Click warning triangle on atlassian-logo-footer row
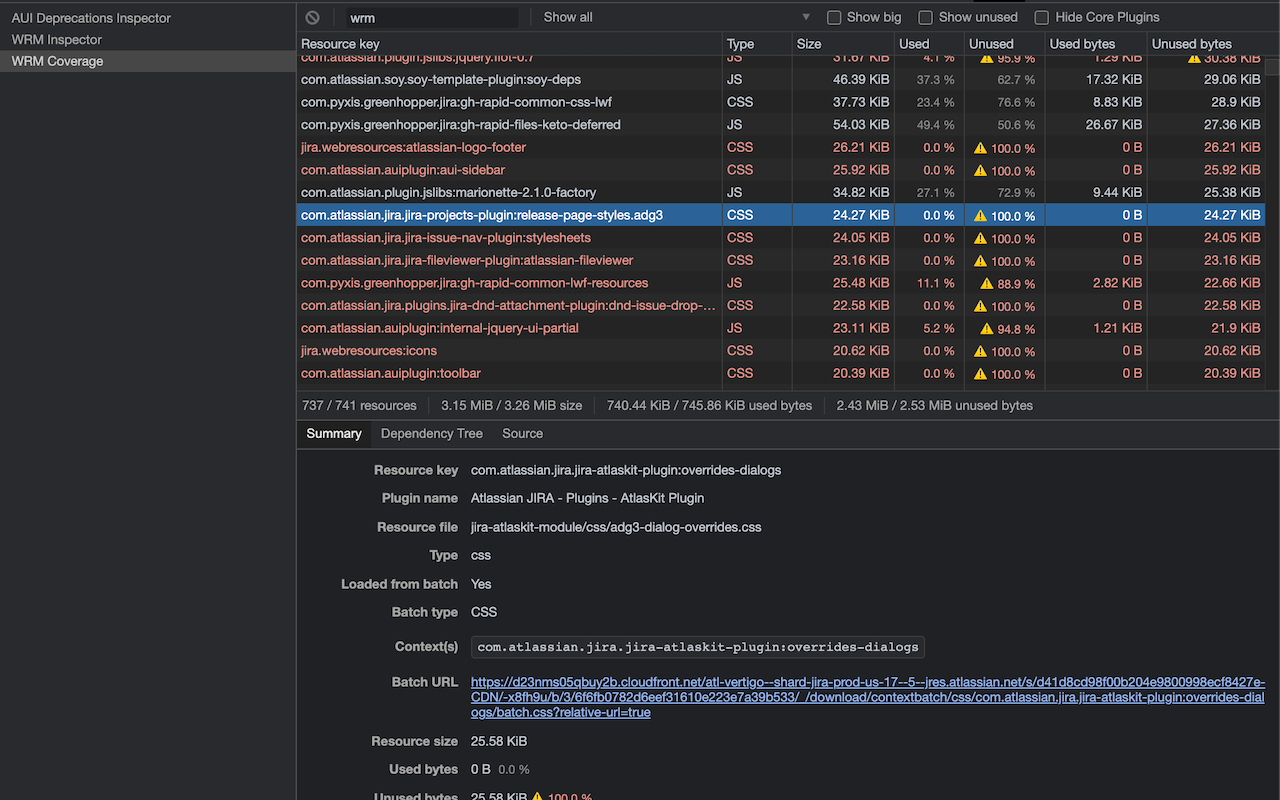Image resolution: width=1280 pixels, height=800 pixels. coord(978,147)
